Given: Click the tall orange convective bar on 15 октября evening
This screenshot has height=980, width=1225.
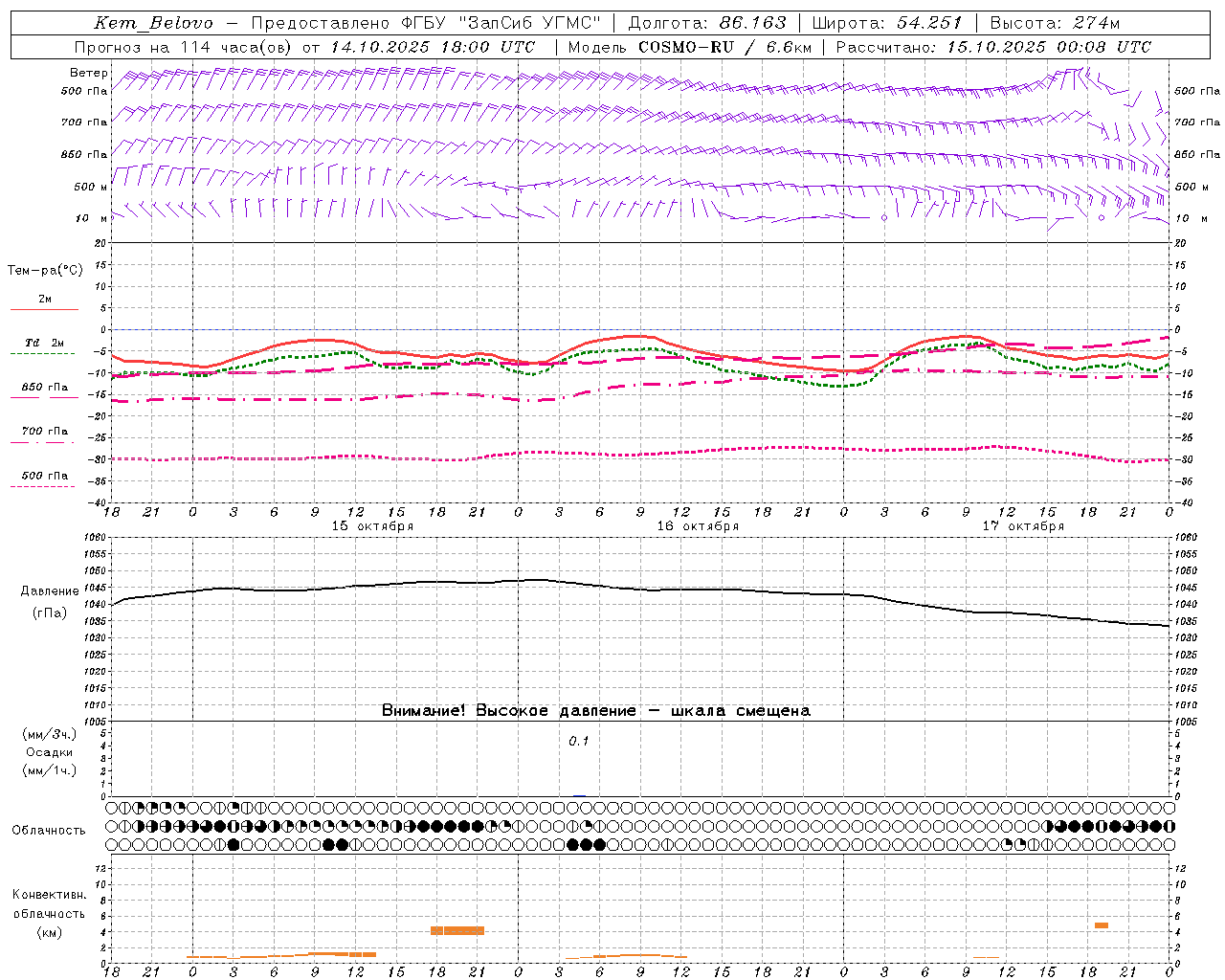Looking at the screenshot, I should (457, 930).
